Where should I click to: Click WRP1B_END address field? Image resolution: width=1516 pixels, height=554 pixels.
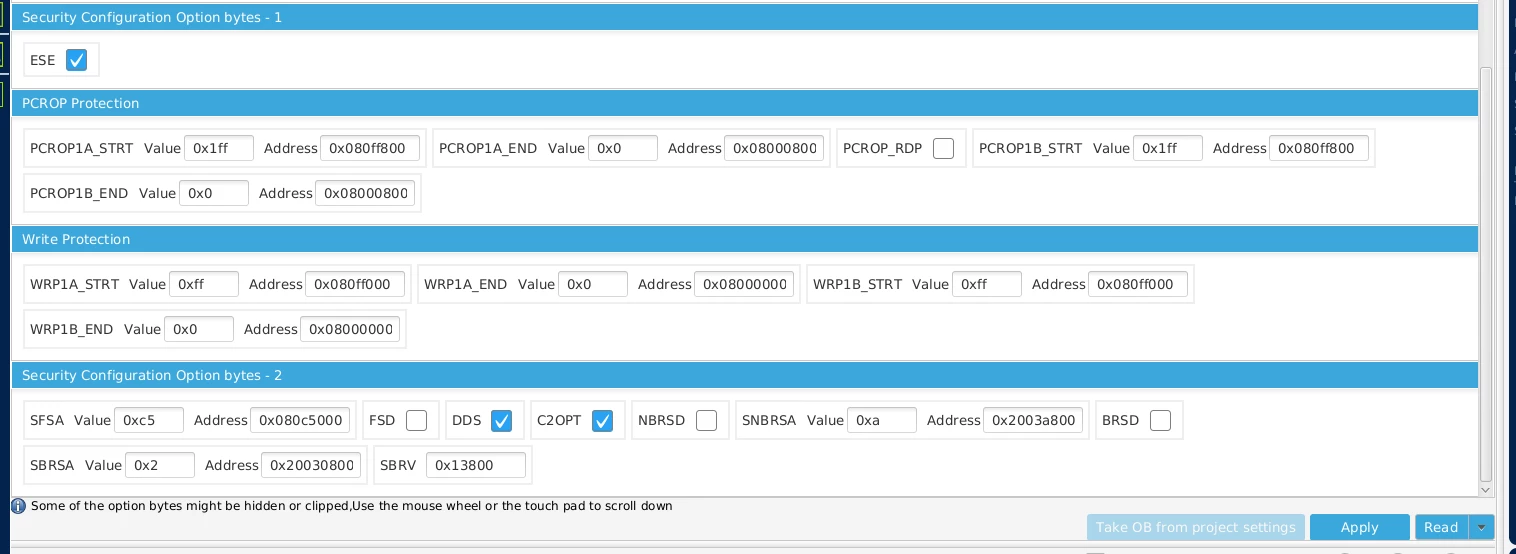350,329
